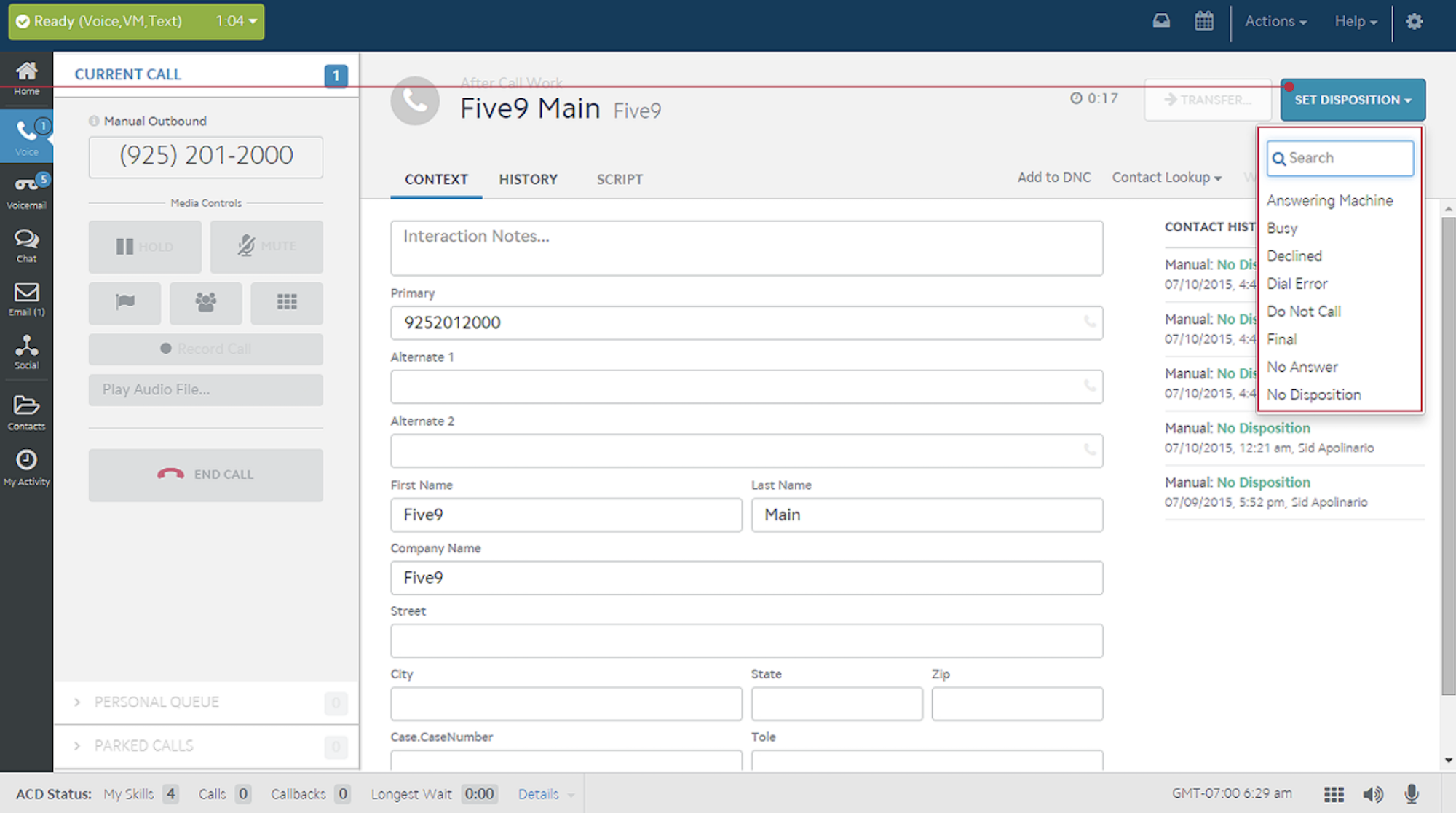Click the Interaction Notes input field
The image size is (1456, 813).
coord(748,247)
